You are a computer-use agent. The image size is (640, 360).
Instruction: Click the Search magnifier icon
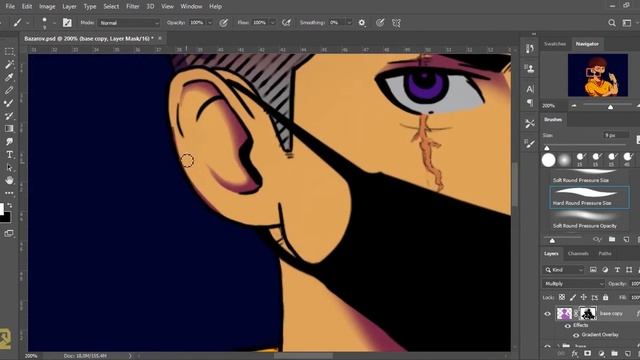611,23
